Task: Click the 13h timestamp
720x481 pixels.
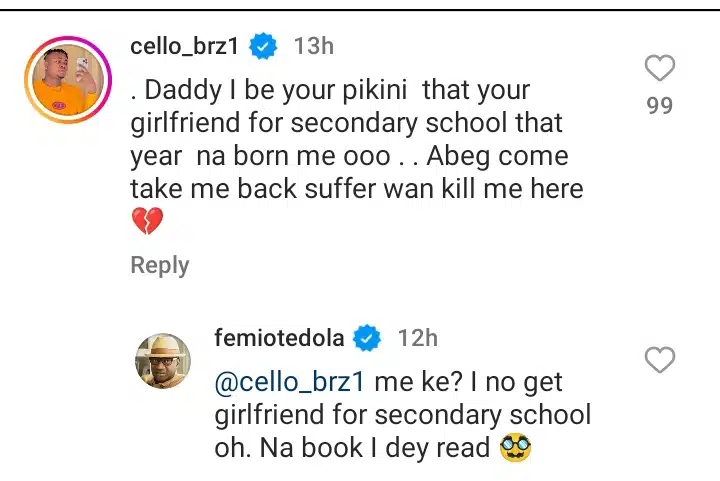Action: tap(314, 45)
